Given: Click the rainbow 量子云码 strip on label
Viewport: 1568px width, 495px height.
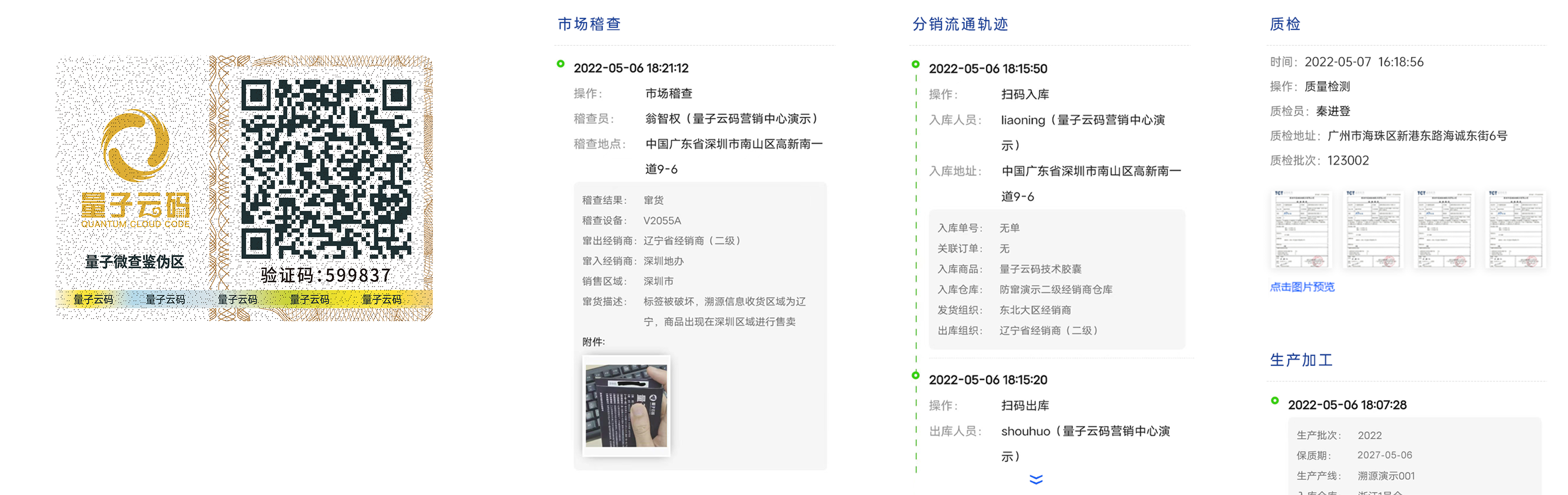Looking at the screenshot, I should 244,299.
